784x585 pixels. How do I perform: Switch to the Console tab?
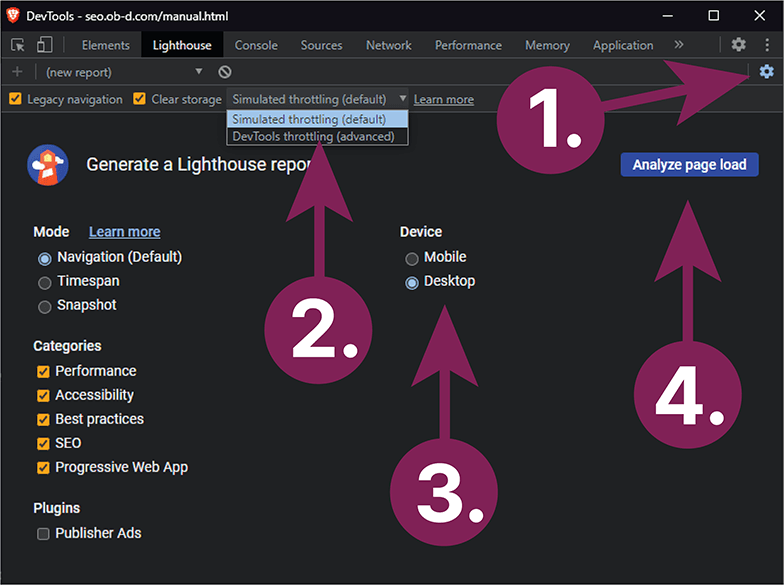pos(256,45)
